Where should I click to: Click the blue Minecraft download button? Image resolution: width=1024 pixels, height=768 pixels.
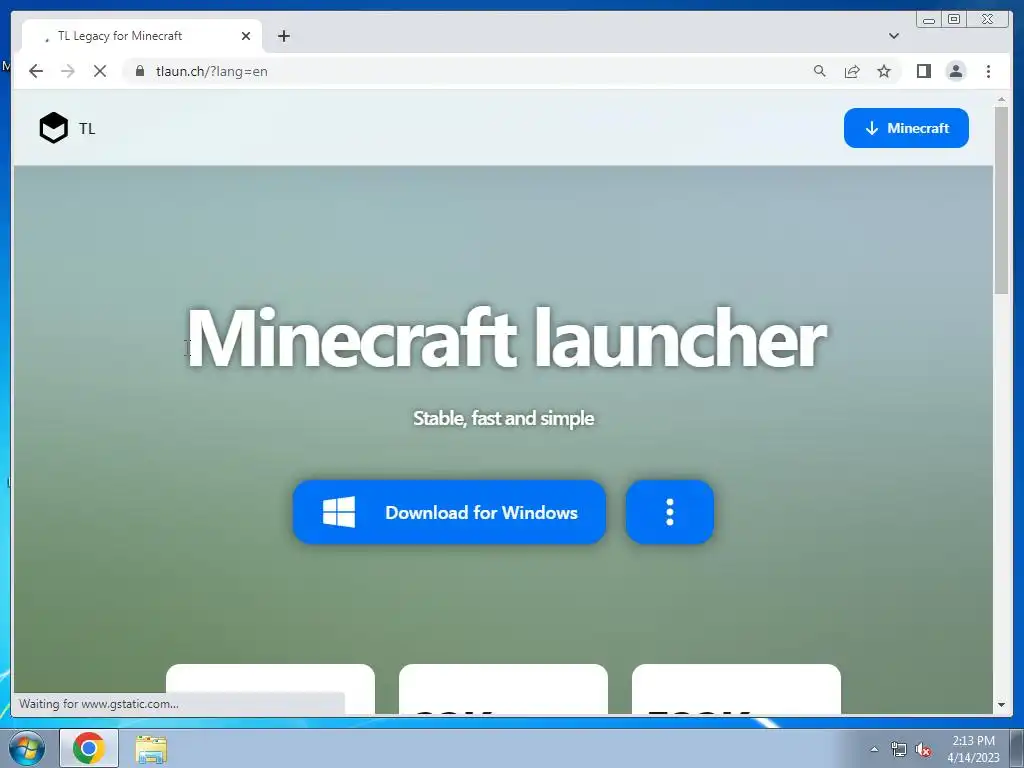pyautogui.click(x=906, y=128)
